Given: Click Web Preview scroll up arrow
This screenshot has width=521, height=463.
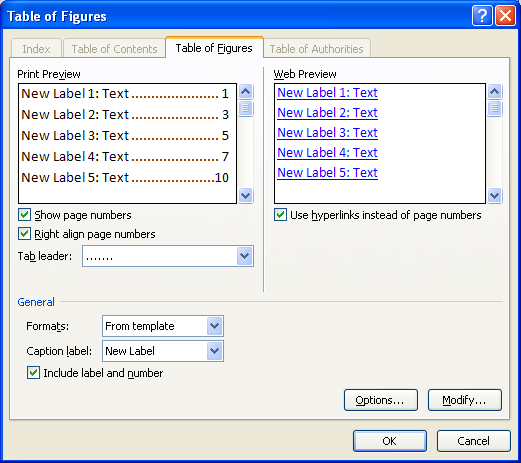Looking at the screenshot, I should click(495, 92).
